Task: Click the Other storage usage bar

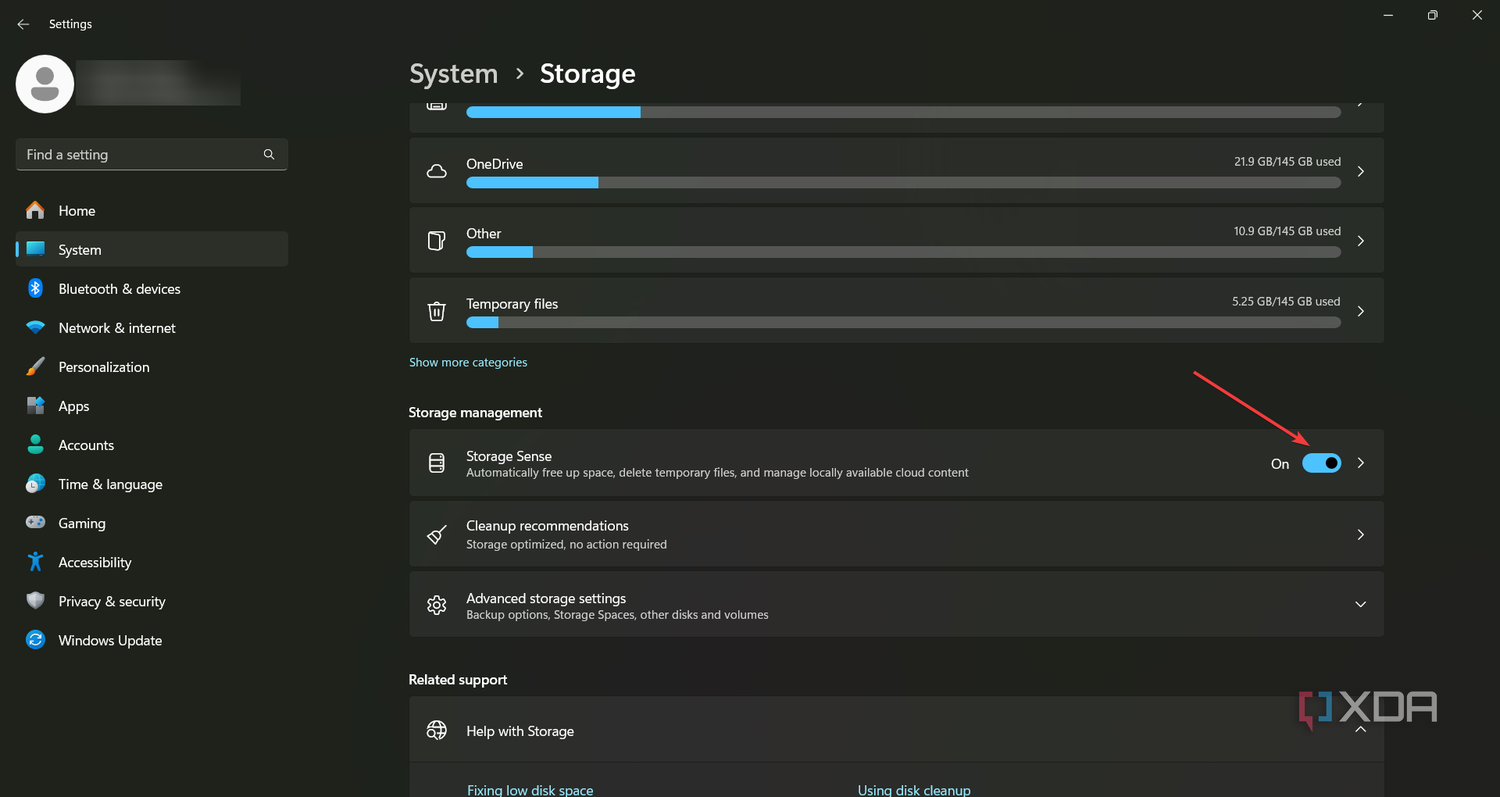Action: click(x=903, y=252)
